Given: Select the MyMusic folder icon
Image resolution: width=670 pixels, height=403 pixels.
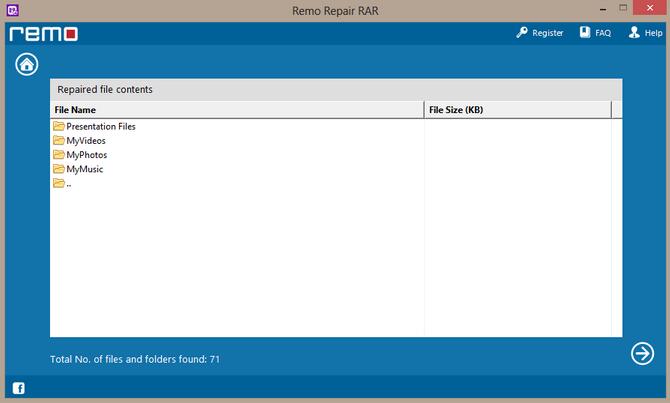Looking at the screenshot, I should (59, 169).
